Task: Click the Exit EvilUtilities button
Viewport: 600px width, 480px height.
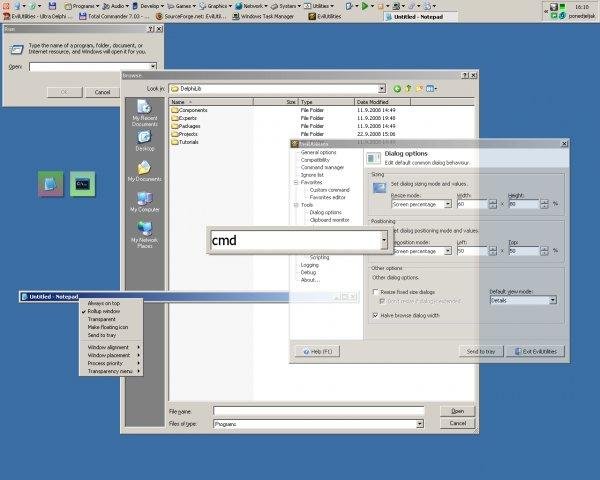Action: tap(535, 351)
